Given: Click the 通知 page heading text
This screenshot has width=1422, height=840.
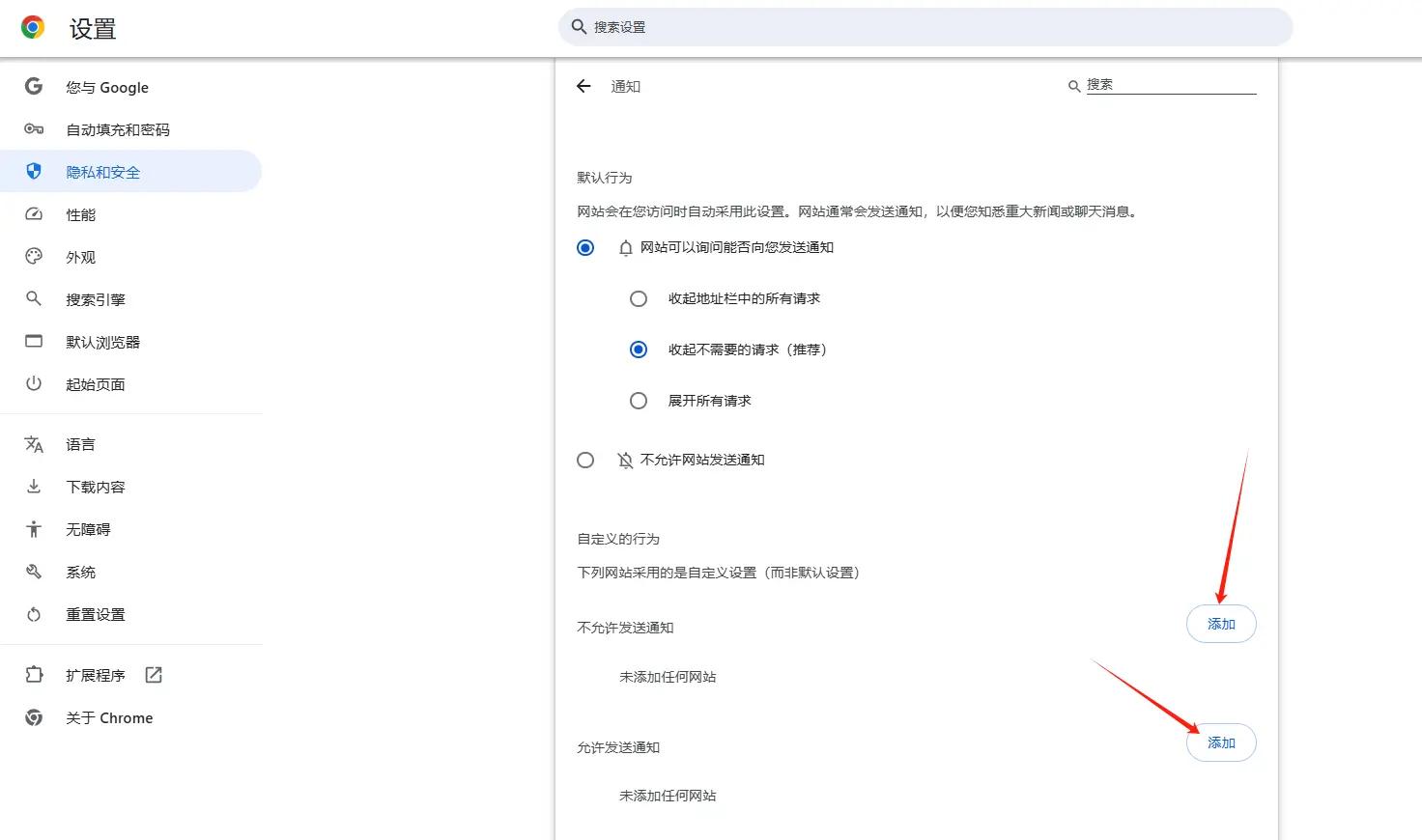Looking at the screenshot, I should (x=626, y=87).
